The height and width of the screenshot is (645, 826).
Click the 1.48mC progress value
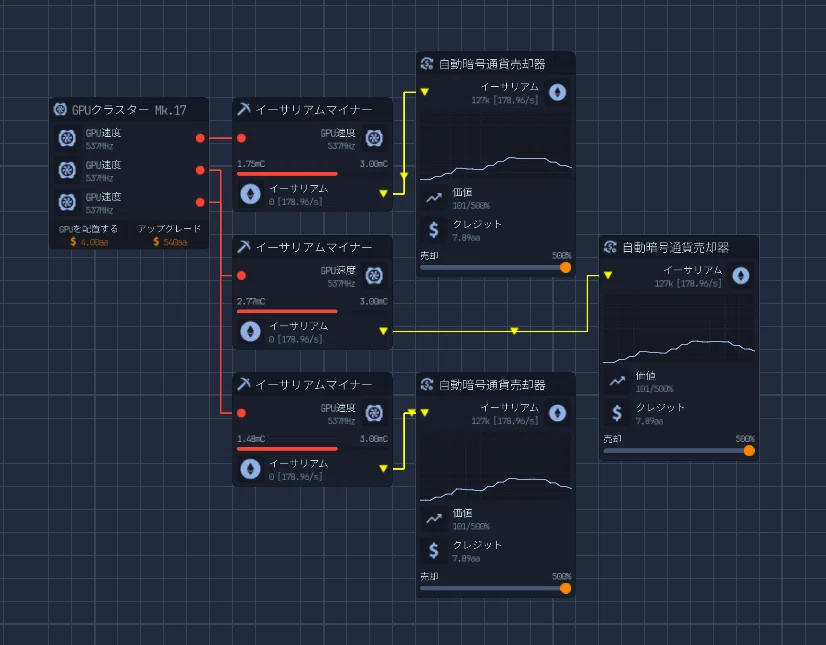pyautogui.click(x=251, y=439)
